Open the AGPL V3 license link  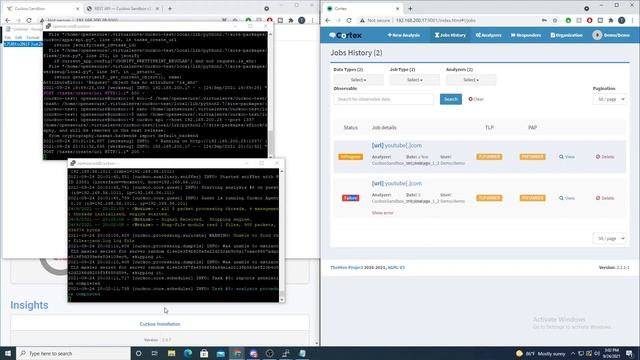pos(396,267)
